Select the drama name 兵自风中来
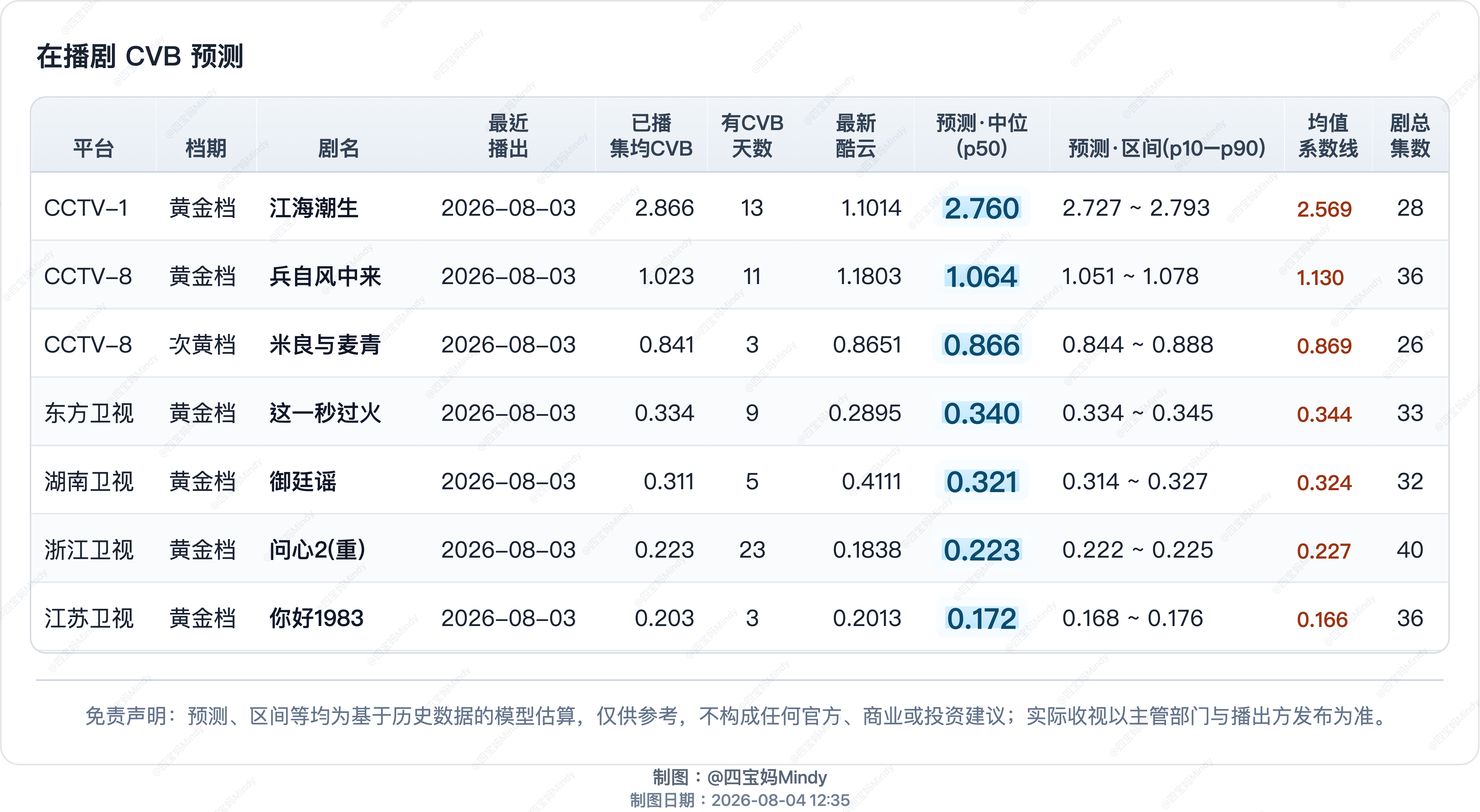This screenshot has width=1480, height=812. [325, 276]
